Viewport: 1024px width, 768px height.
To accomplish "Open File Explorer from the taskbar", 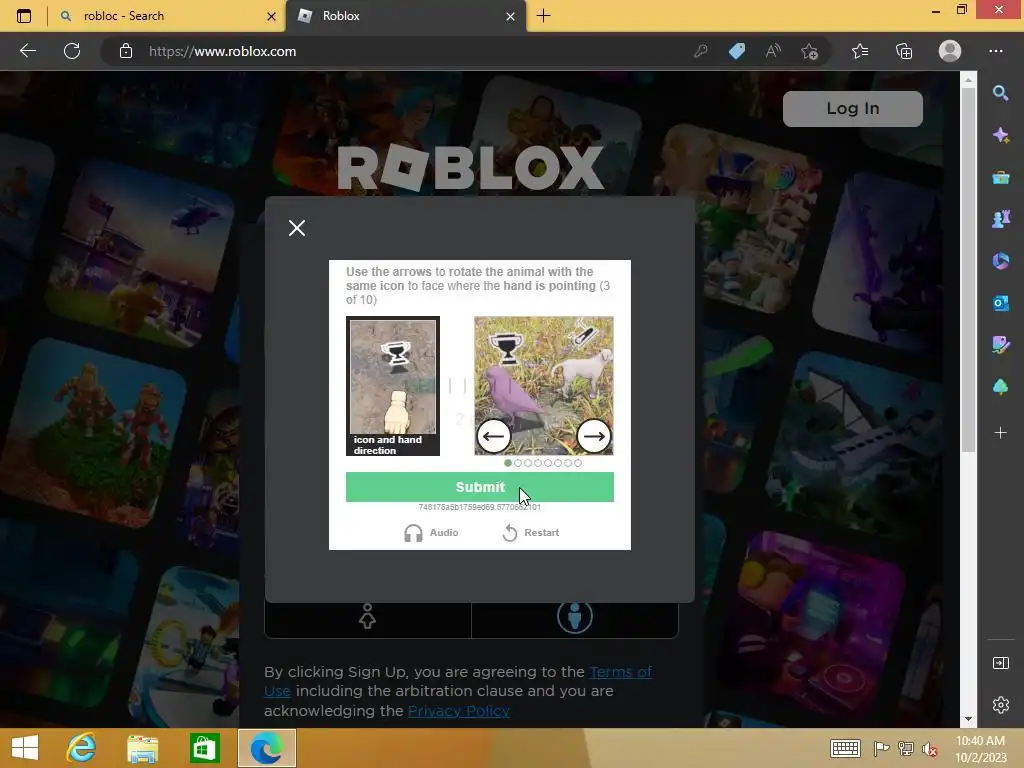I will point(142,748).
